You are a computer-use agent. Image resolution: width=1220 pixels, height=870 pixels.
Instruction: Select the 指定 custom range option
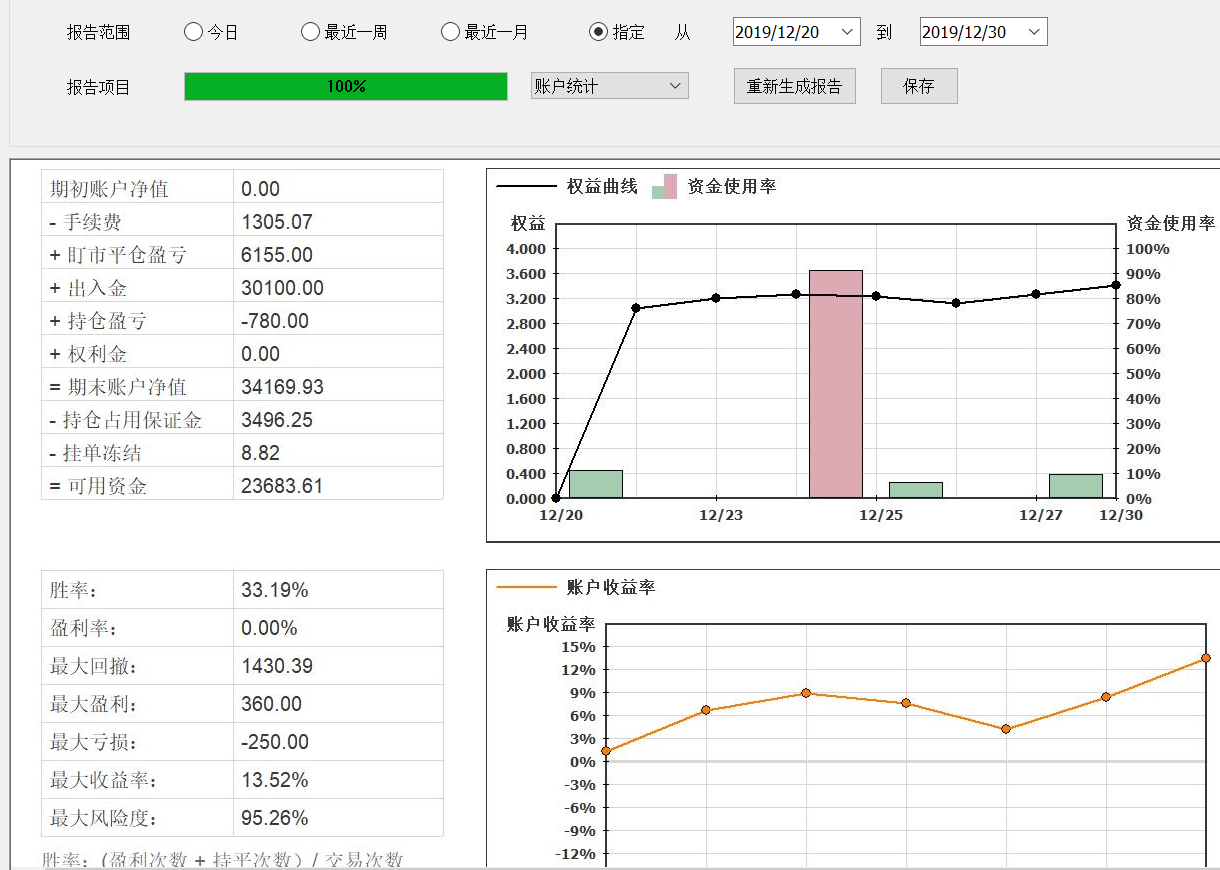tap(598, 32)
